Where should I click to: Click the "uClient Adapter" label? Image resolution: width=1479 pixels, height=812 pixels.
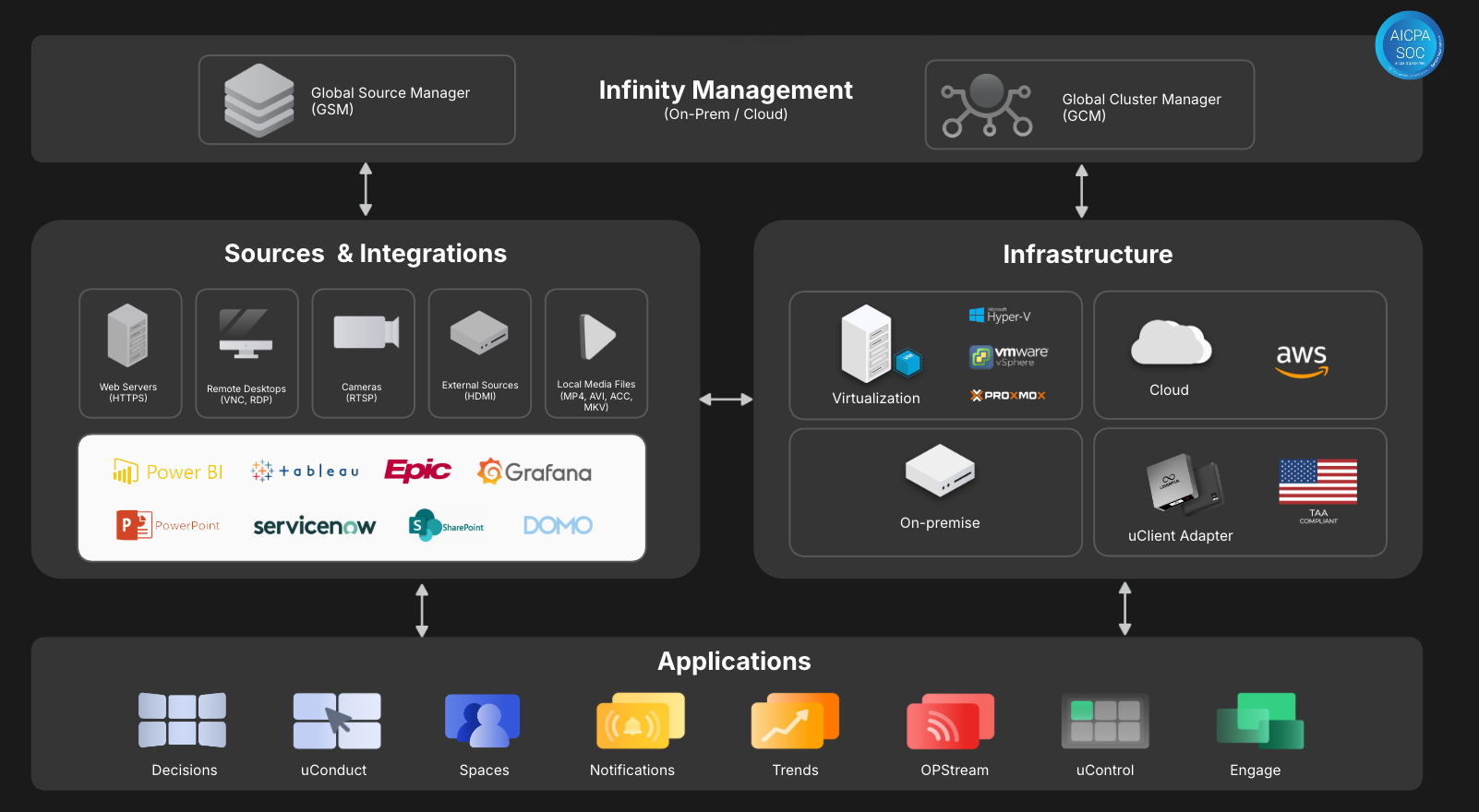pyautogui.click(x=1181, y=535)
